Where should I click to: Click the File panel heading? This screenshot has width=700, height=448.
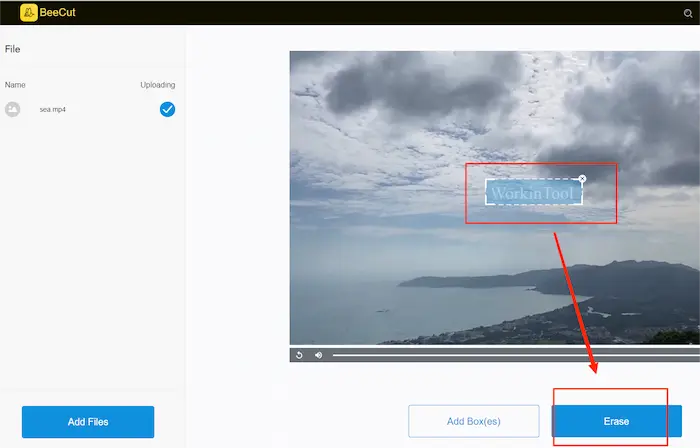pos(13,48)
